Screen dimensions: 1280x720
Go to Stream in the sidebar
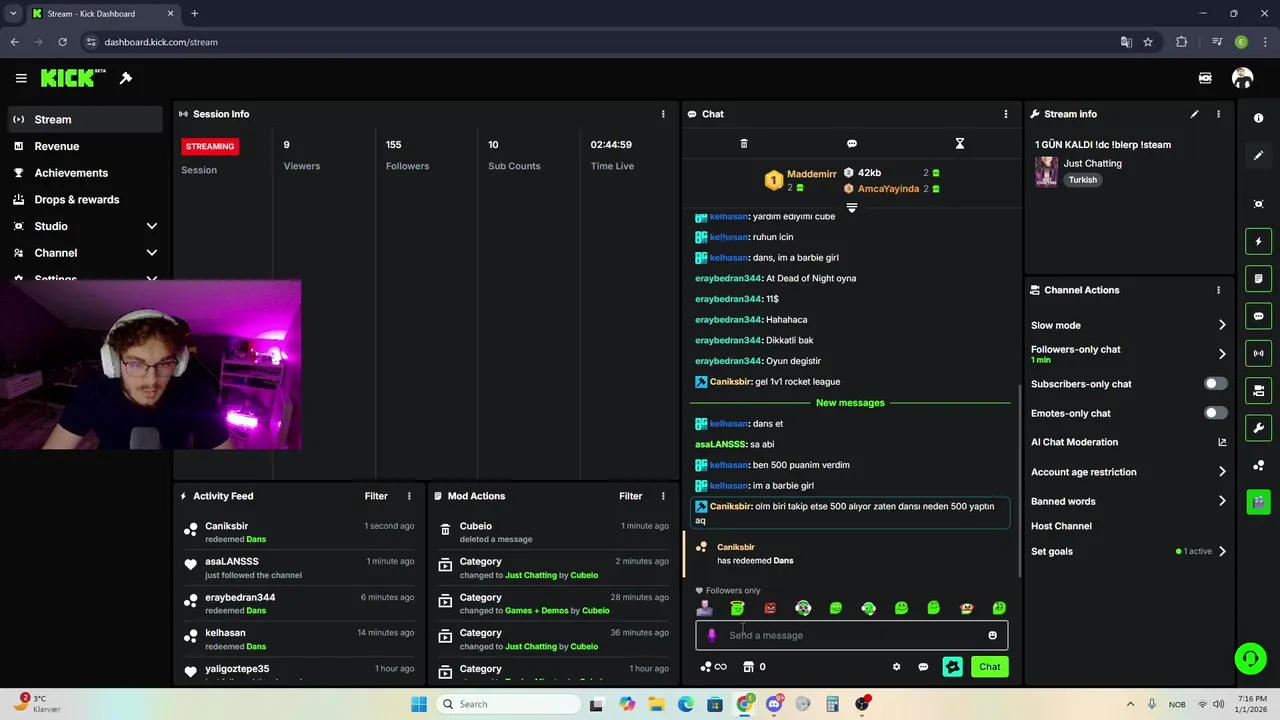(x=85, y=119)
